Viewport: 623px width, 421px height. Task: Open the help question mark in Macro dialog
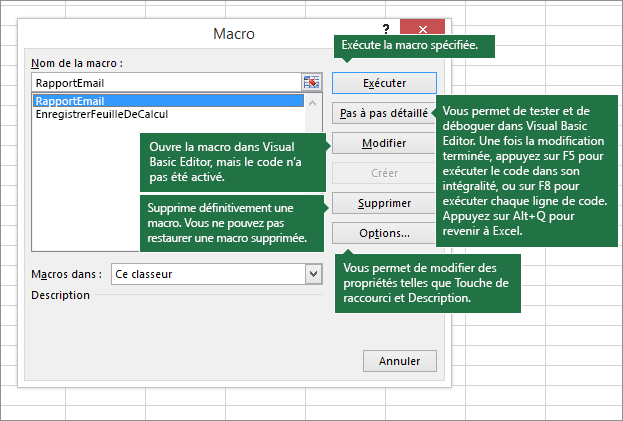(x=386, y=29)
